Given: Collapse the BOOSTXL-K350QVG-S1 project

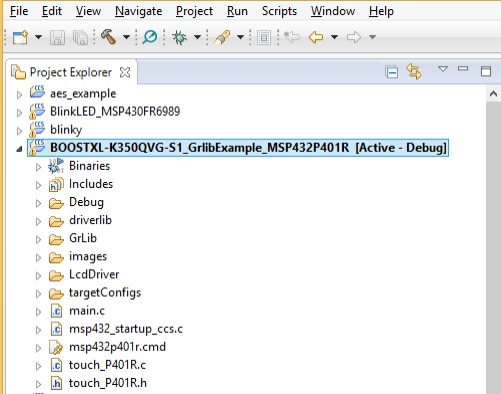Looking at the screenshot, I should coord(19,149).
